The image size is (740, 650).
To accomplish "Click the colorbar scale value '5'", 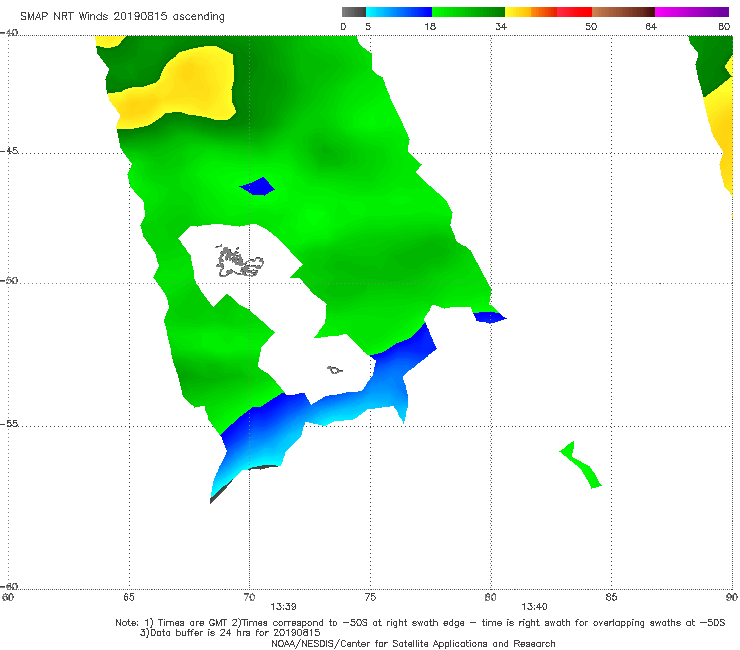I will [x=368, y=26].
